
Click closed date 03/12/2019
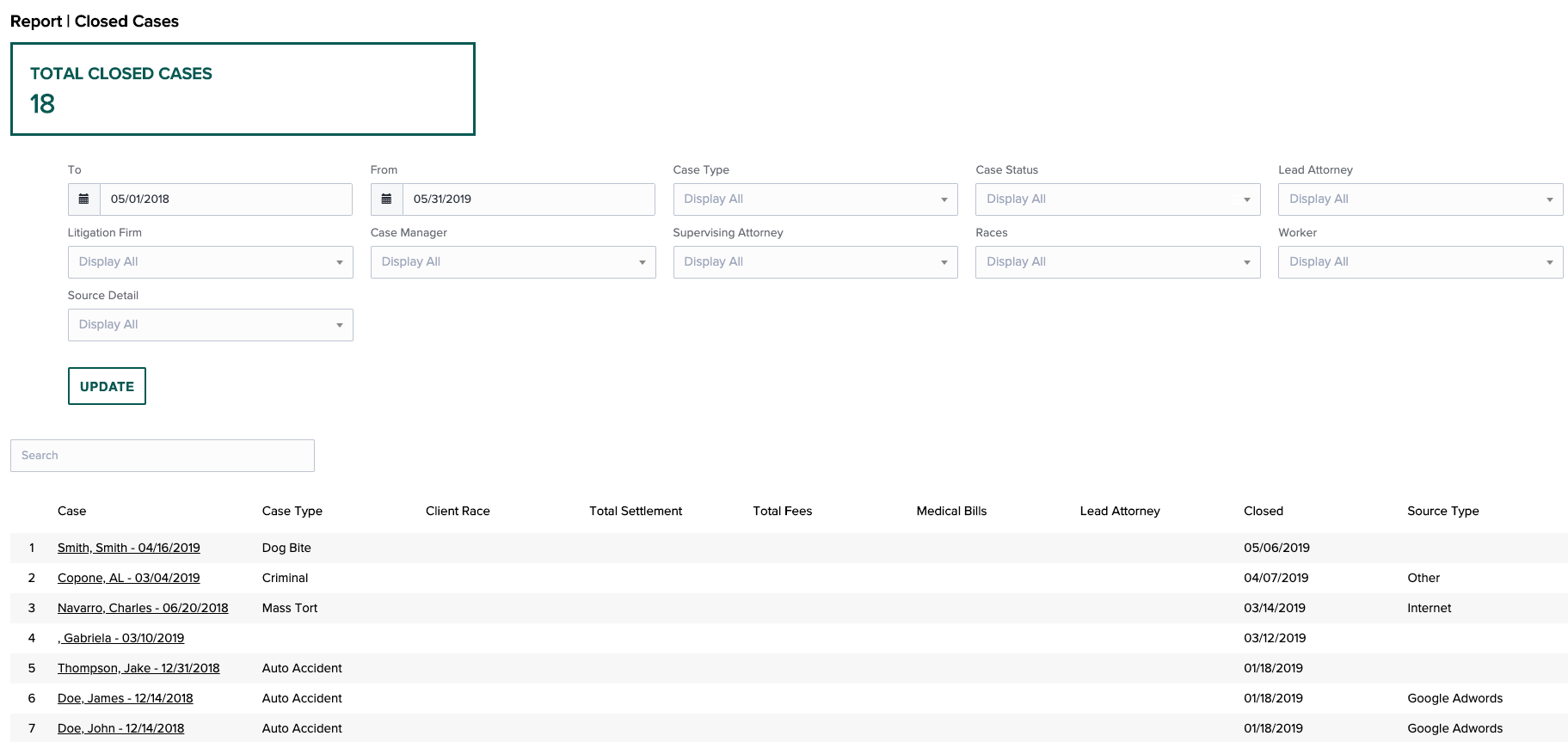coord(1275,638)
